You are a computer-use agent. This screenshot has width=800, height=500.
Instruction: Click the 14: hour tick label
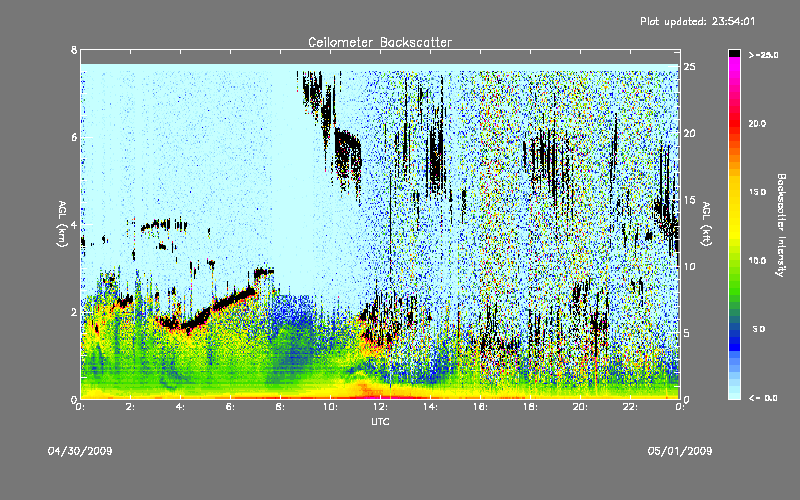click(430, 407)
